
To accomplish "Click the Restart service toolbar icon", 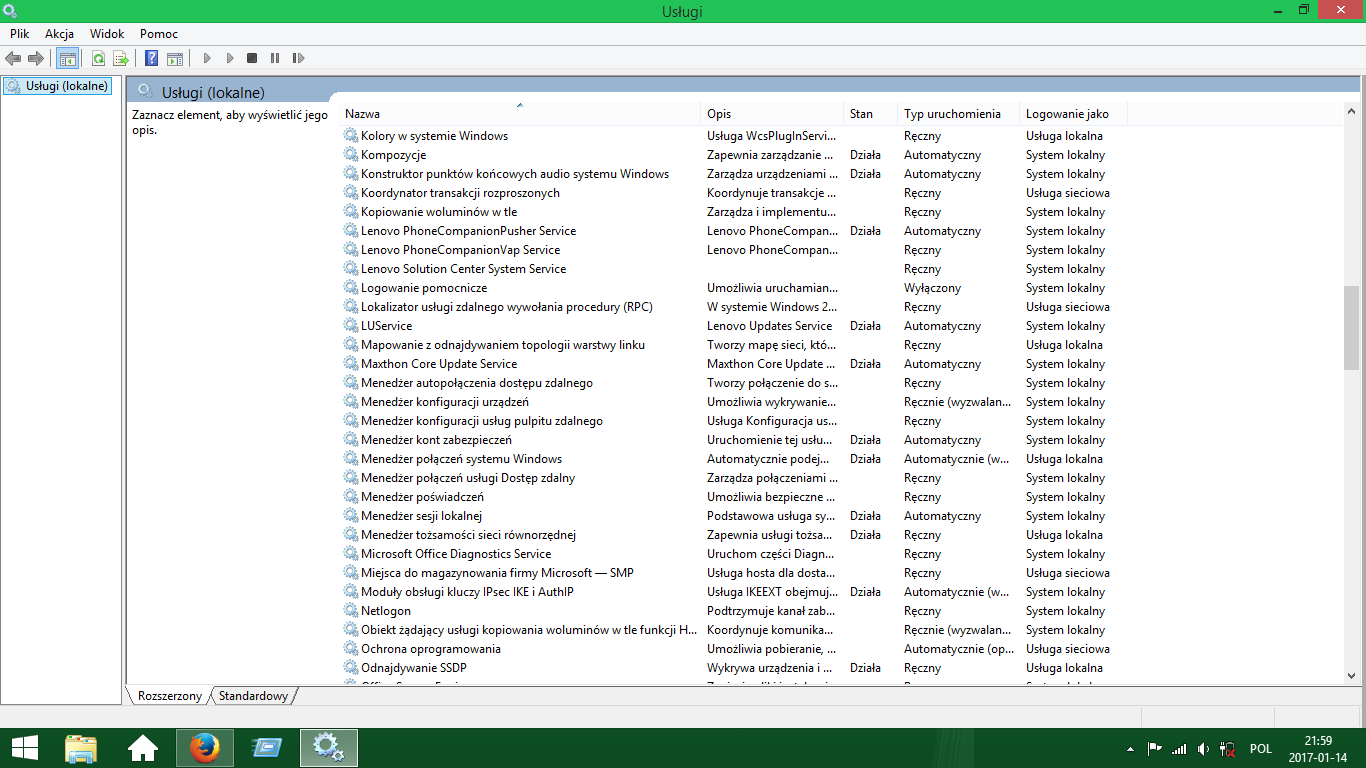I will click(298, 59).
